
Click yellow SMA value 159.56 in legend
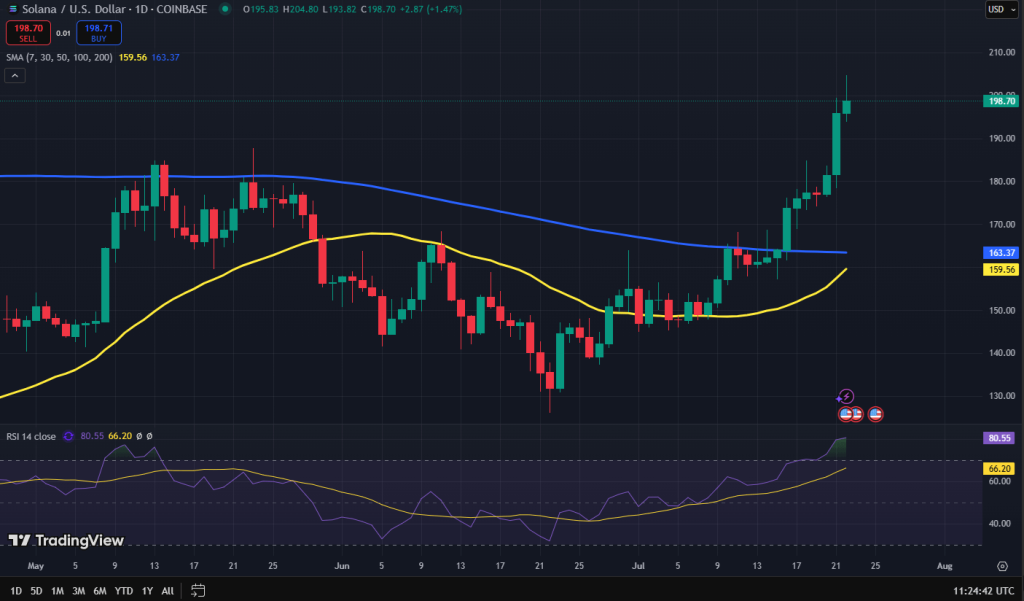pyautogui.click(x=133, y=57)
